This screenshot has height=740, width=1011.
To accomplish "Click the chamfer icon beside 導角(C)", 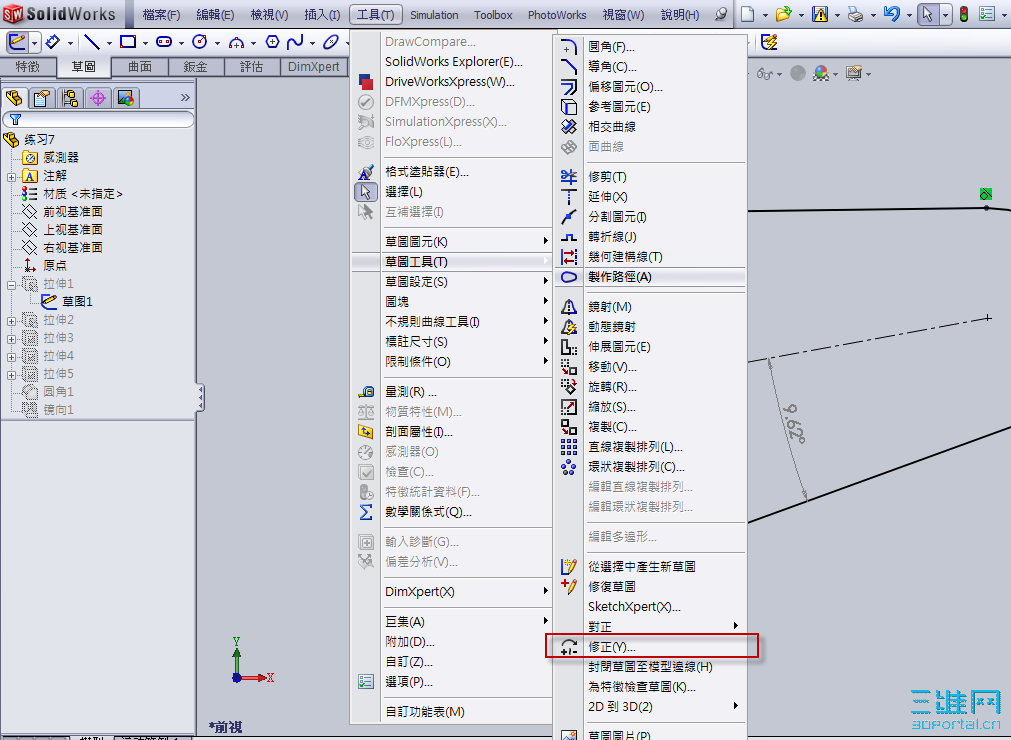I will pos(568,66).
